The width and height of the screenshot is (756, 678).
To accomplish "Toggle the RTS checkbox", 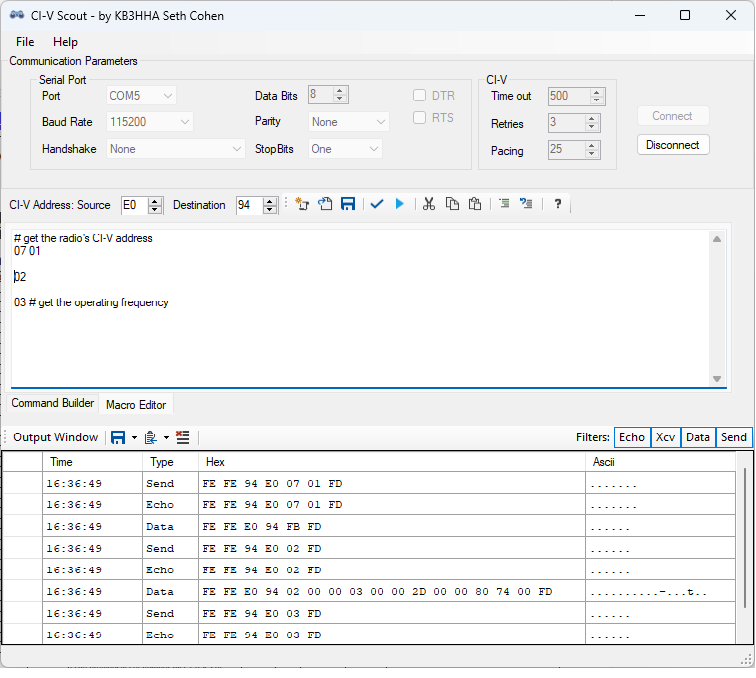I will (419, 118).
